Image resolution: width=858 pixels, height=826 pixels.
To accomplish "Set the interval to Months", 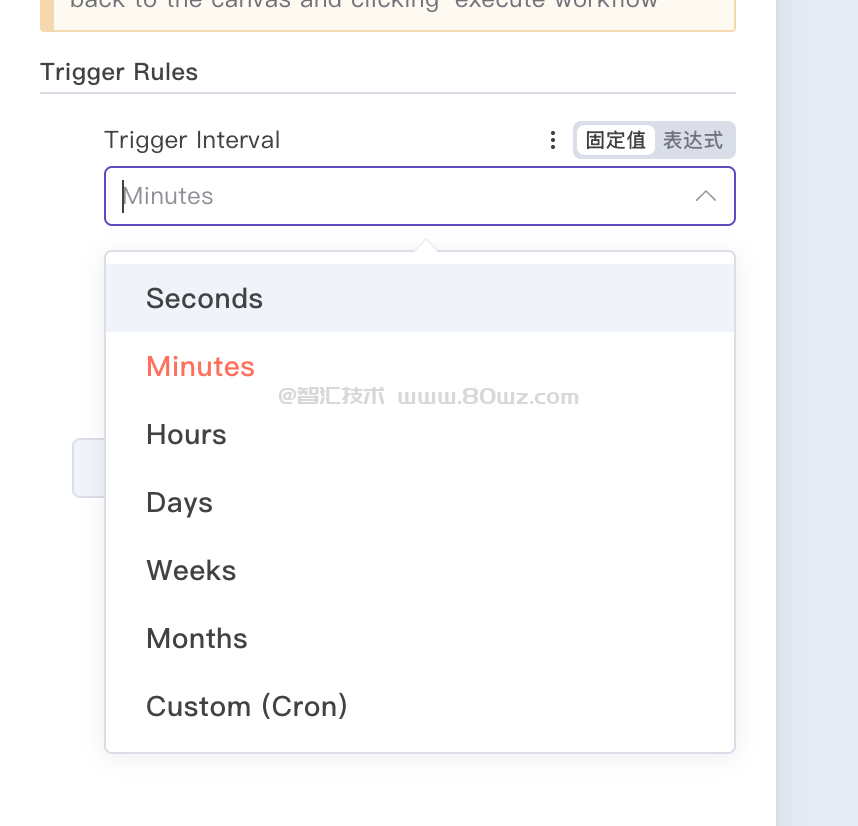I will pos(197,638).
